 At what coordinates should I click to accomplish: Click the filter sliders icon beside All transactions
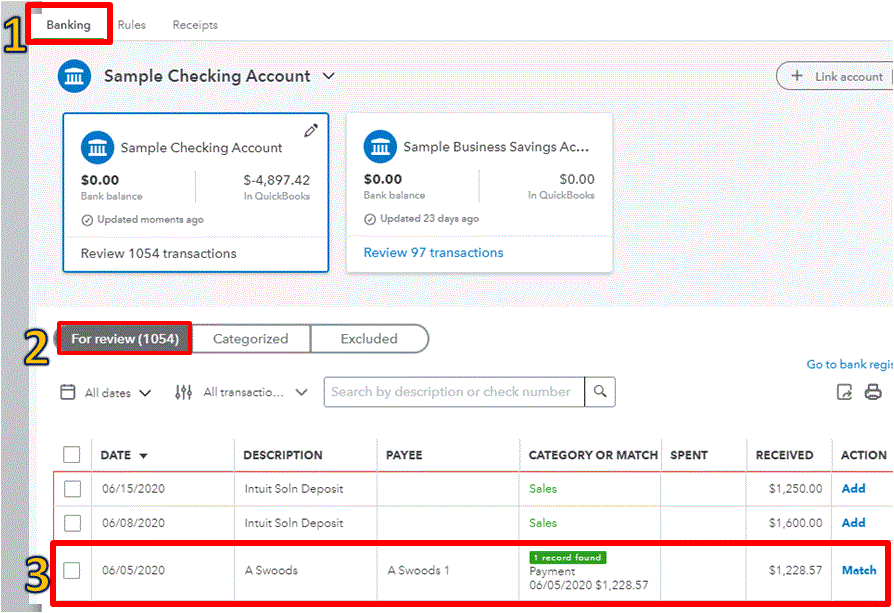(x=184, y=392)
